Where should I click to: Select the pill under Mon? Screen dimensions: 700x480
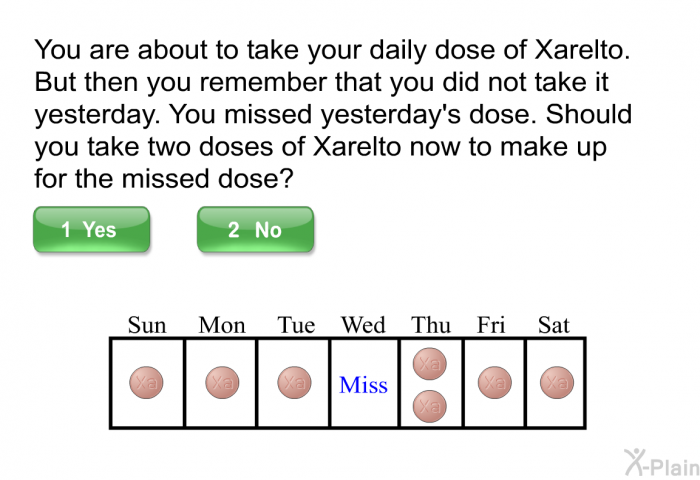pos(222,383)
